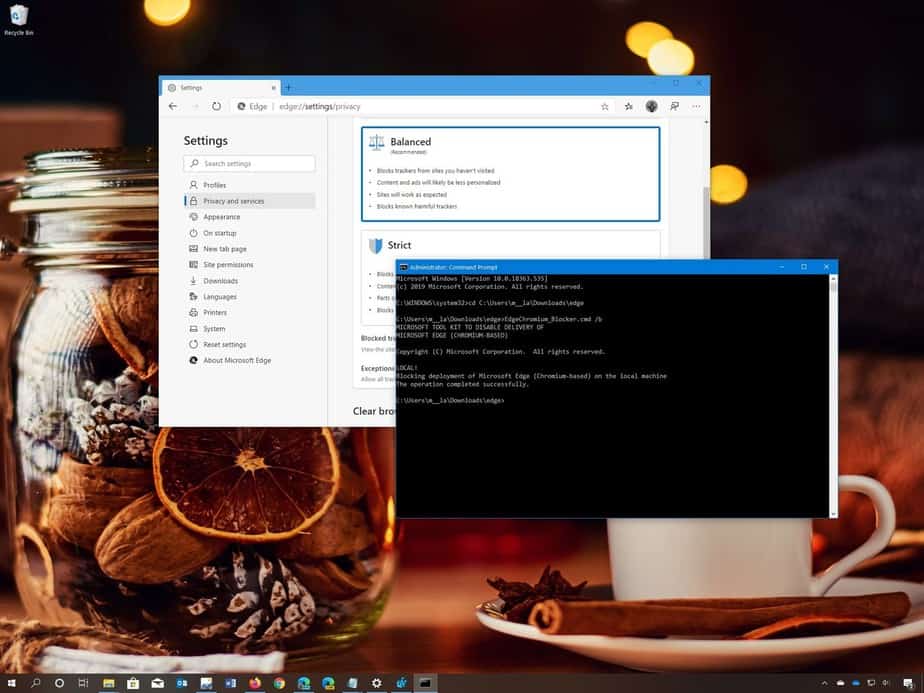The height and width of the screenshot is (693, 924).
Task: Click the 'MICROSOFT TOOL KIT TO DISABLE DELIVERY OF' line
Action: (x=470, y=327)
